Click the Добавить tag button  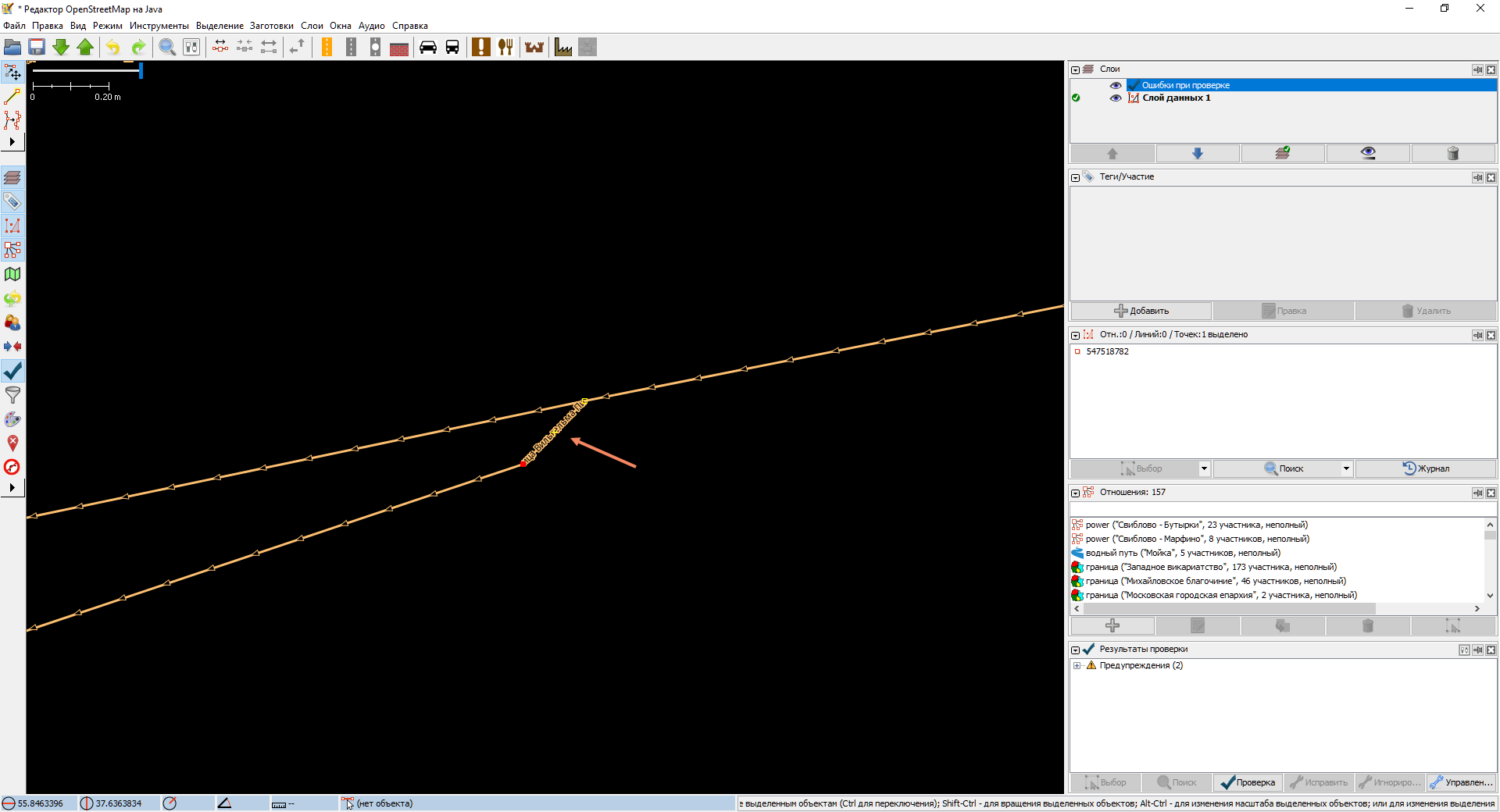(1141, 311)
